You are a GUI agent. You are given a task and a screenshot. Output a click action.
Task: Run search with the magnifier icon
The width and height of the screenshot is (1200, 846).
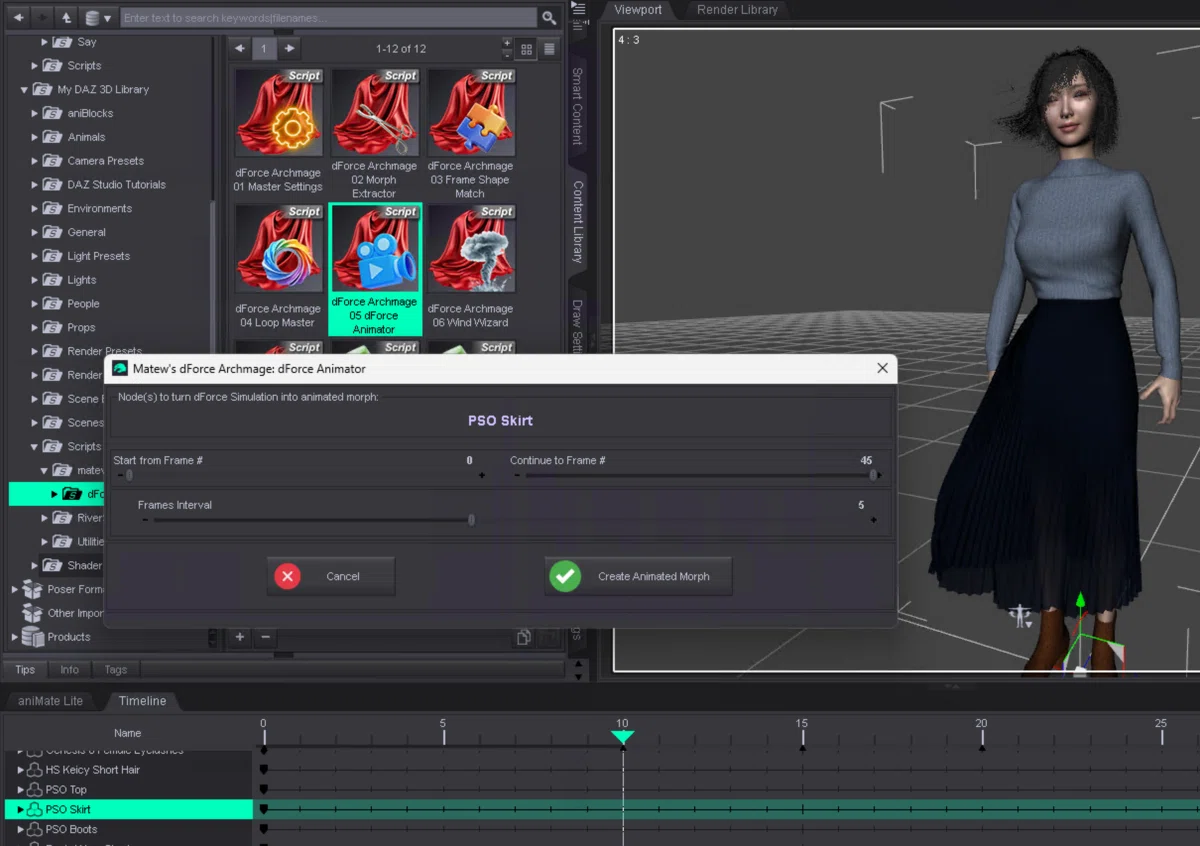[x=549, y=18]
